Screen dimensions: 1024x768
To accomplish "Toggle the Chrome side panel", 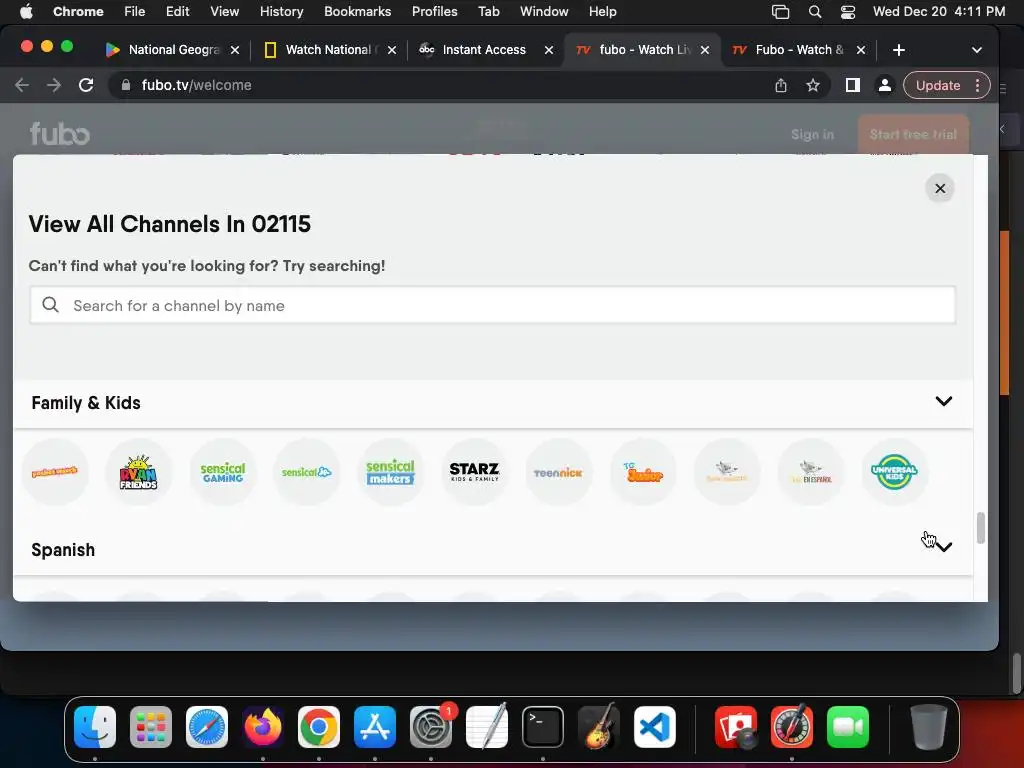I will click(852, 85).
